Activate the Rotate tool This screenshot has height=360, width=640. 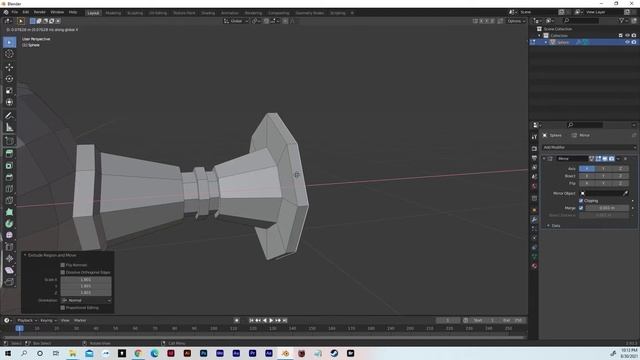click(9, 79)
